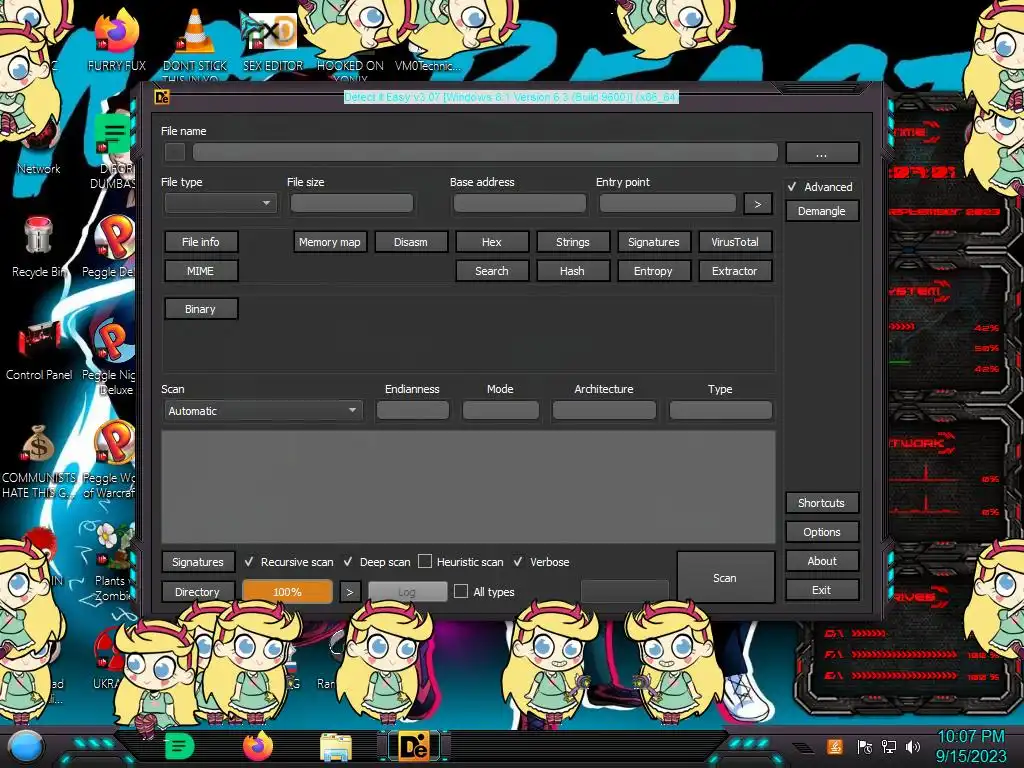Click the MIME button
This screenshot has height=768, width=1024.
pos(200,270)
